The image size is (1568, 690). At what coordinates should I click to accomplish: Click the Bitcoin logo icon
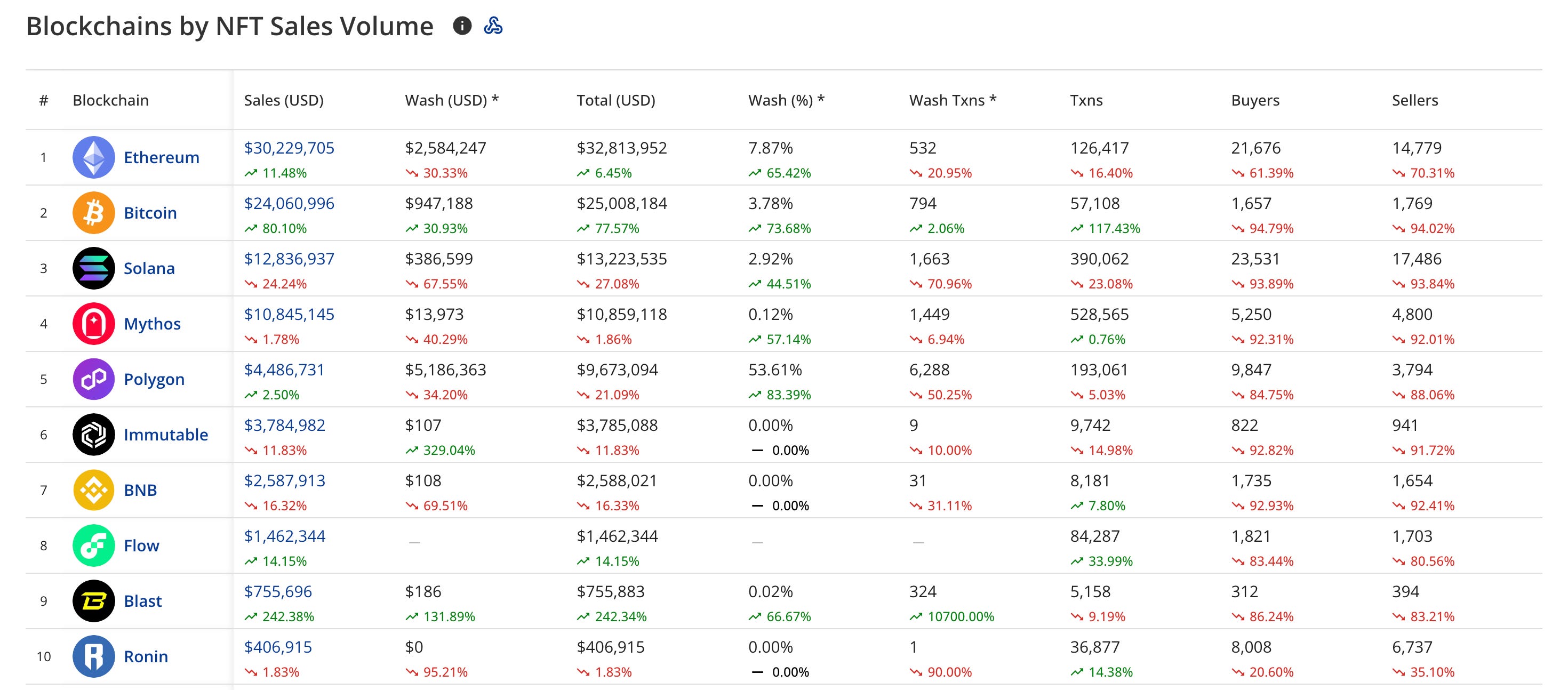(94, 212)
